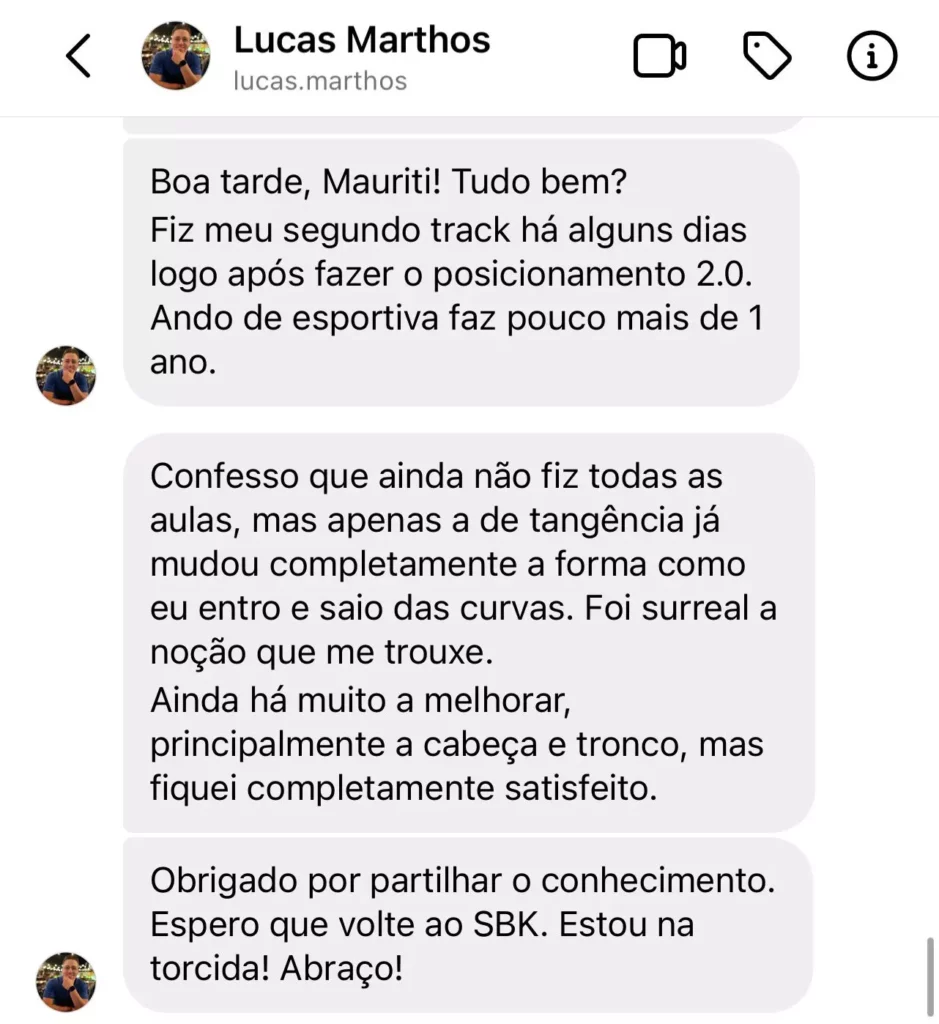Open the label tag icon
The image size is (939, 1024).
[x=767, y=56]
